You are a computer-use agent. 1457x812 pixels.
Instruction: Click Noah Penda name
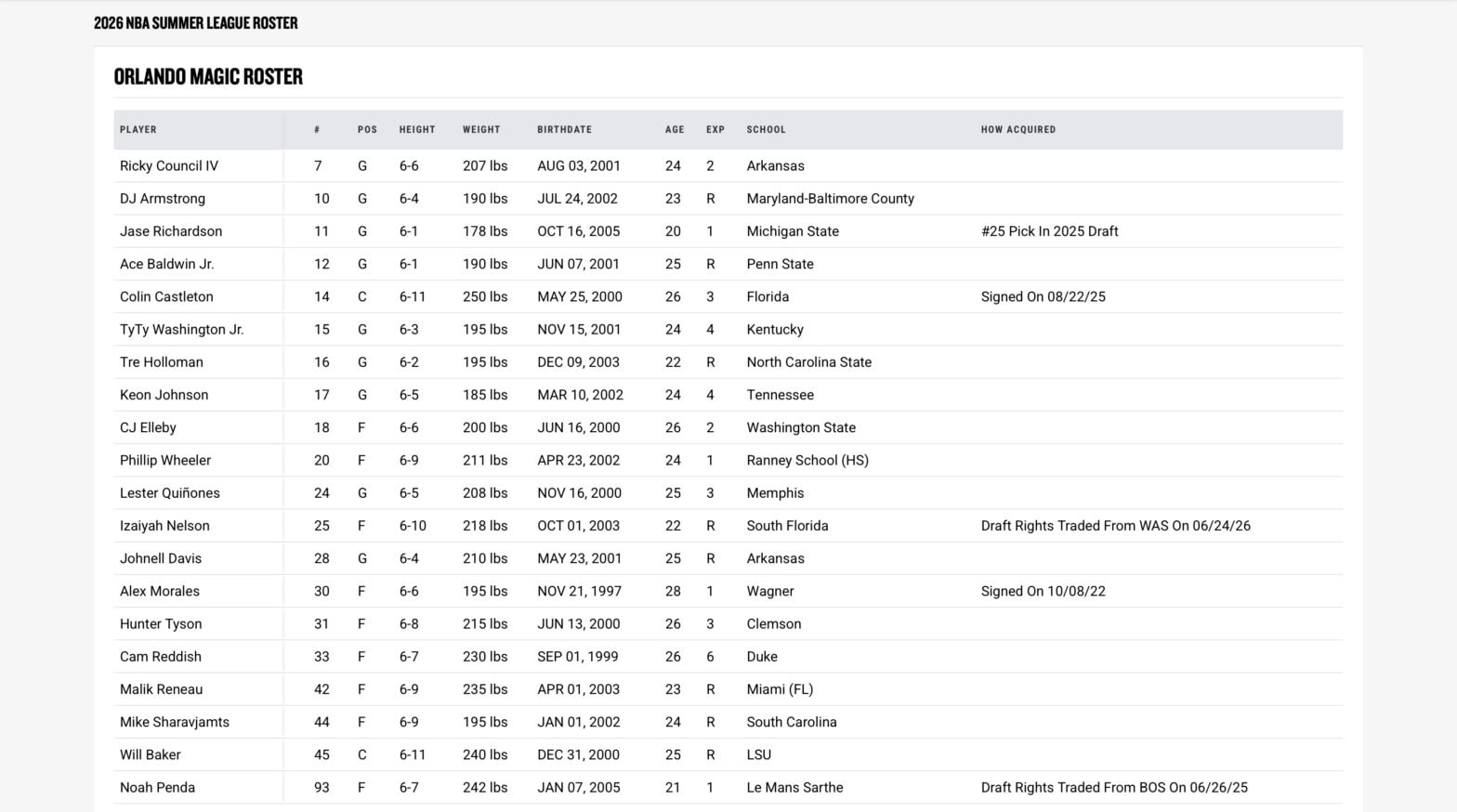click(x=158, y=787)
